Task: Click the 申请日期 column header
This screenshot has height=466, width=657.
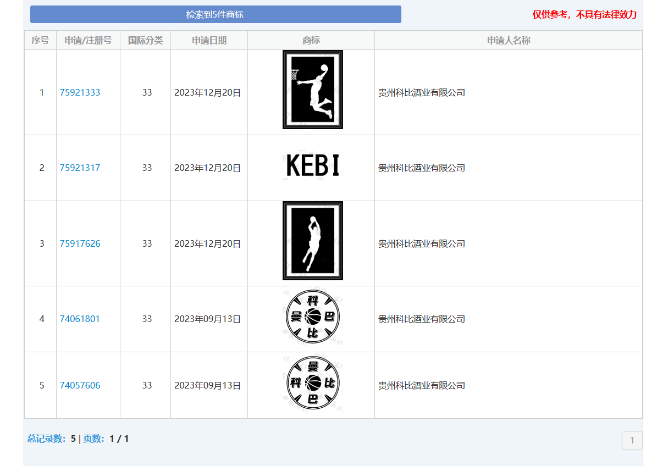Action: (x=209, y=40)
